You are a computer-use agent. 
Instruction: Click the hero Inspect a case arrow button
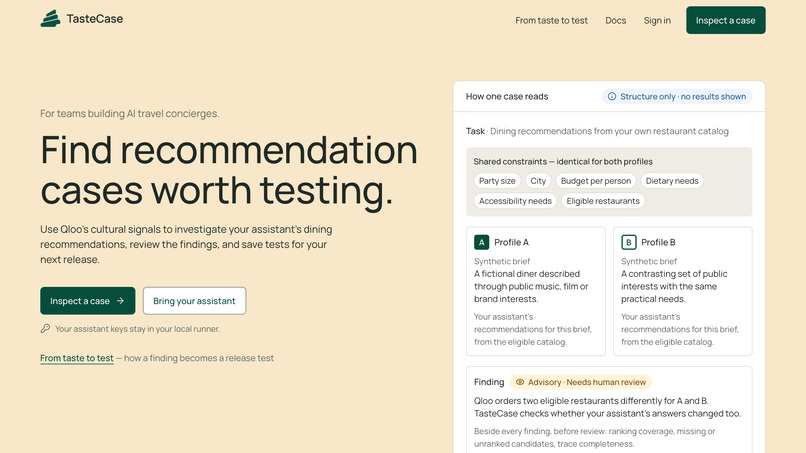(88, 301)
